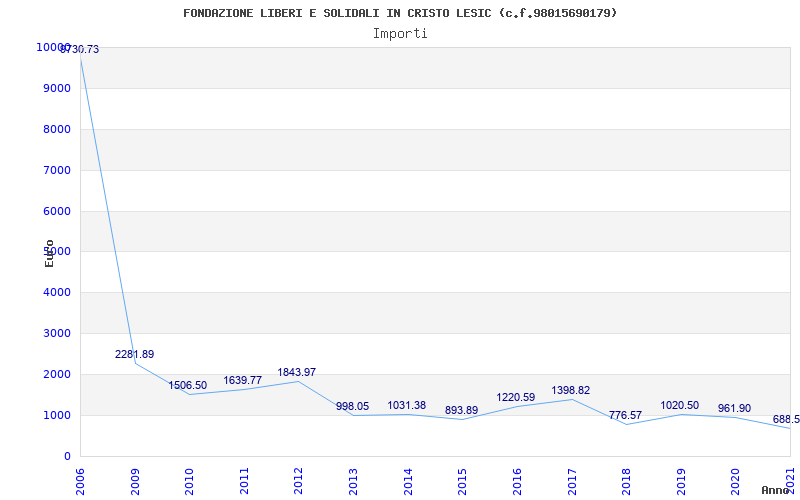Image resolution: width=800 pixels, height=500 pixels.
Task: Click the 2017 x-axis year label
Action: point(572,479)
